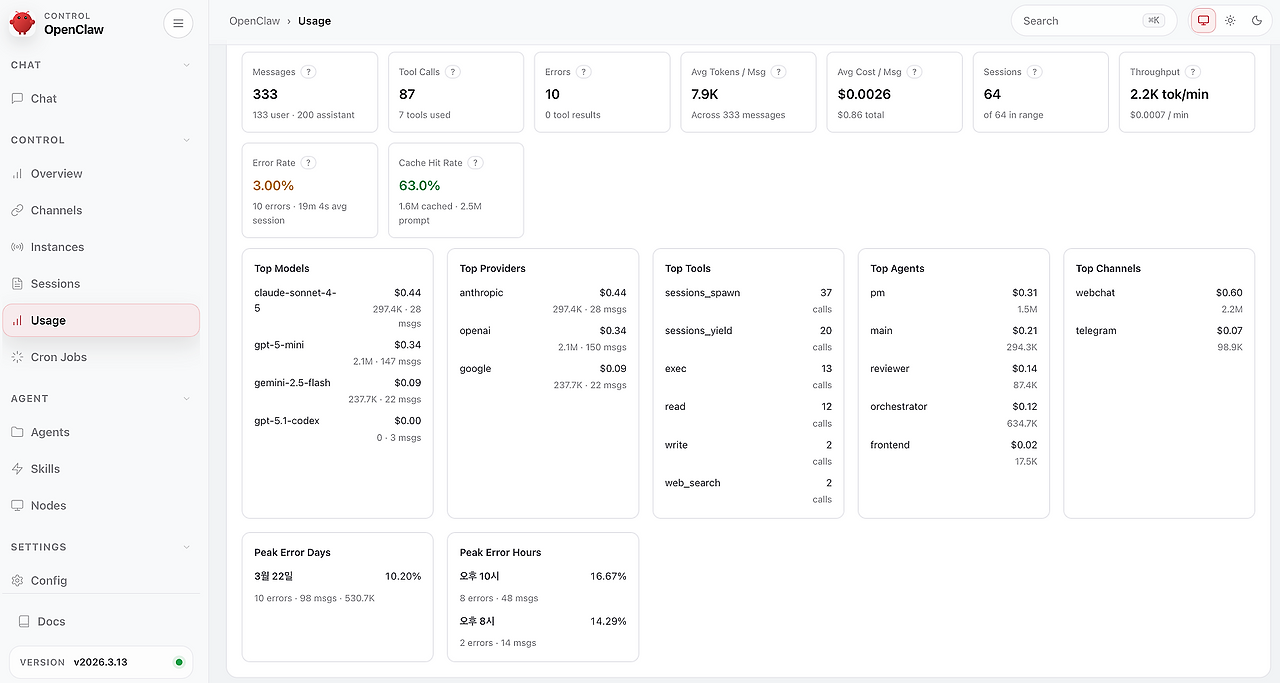Open the Overview page
Screen dimensions: 1280x683
click(101, 174)
